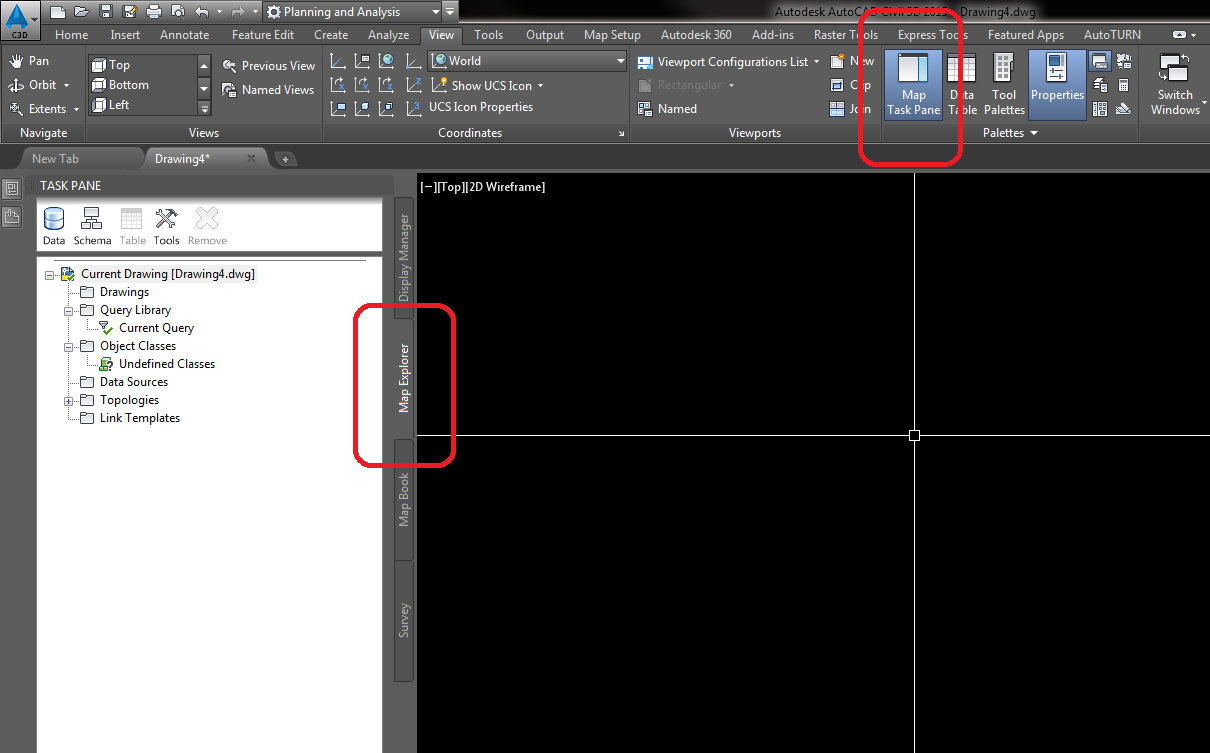Switch to the Display Manager side tab
This screenshot has height=753, width=1210.
coord(404,257)
